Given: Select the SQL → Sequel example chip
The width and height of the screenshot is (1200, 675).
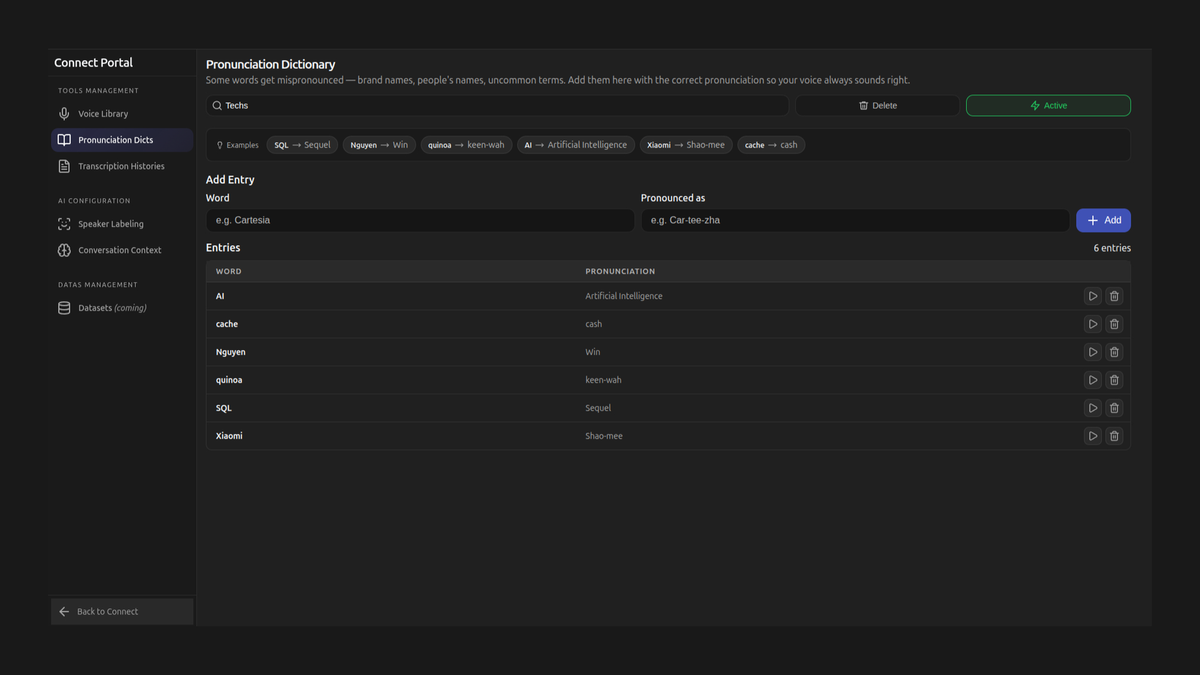Looking at the screenshot, I should 302,145.
